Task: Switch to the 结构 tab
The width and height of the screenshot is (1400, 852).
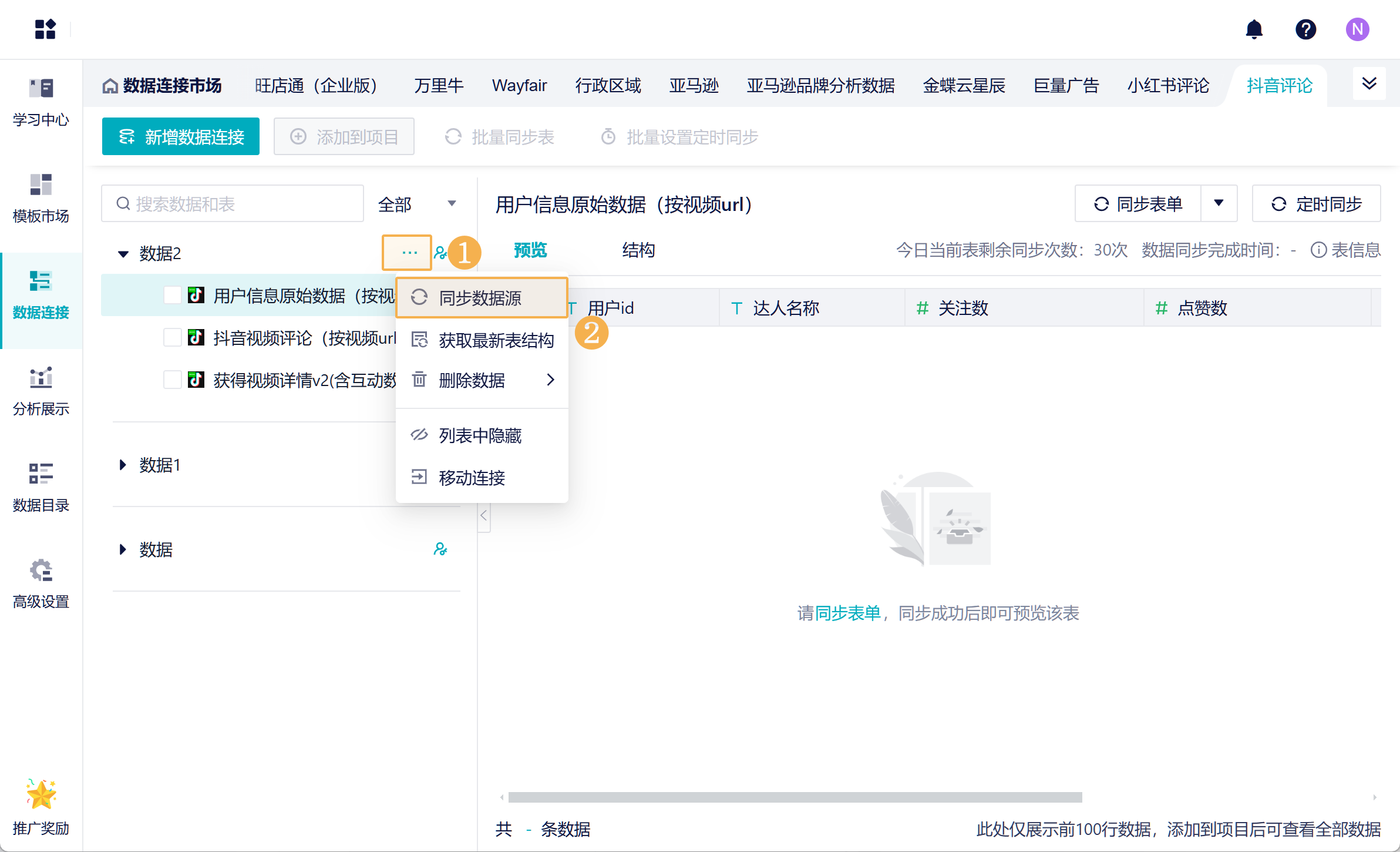Action: (x=638, y=250)
